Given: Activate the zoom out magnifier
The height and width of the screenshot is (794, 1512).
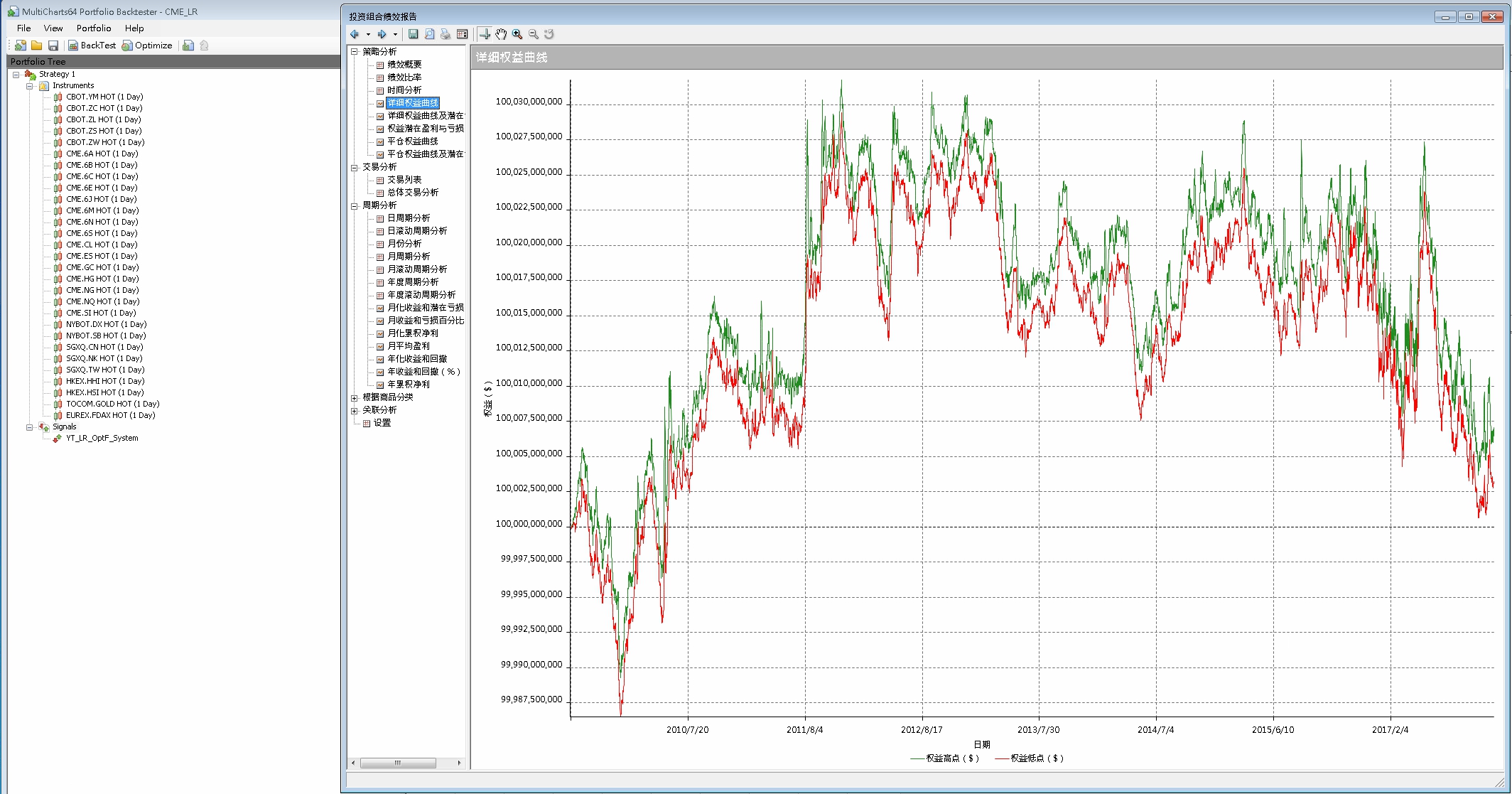Looking at the screenshot, I should point(534,34).
